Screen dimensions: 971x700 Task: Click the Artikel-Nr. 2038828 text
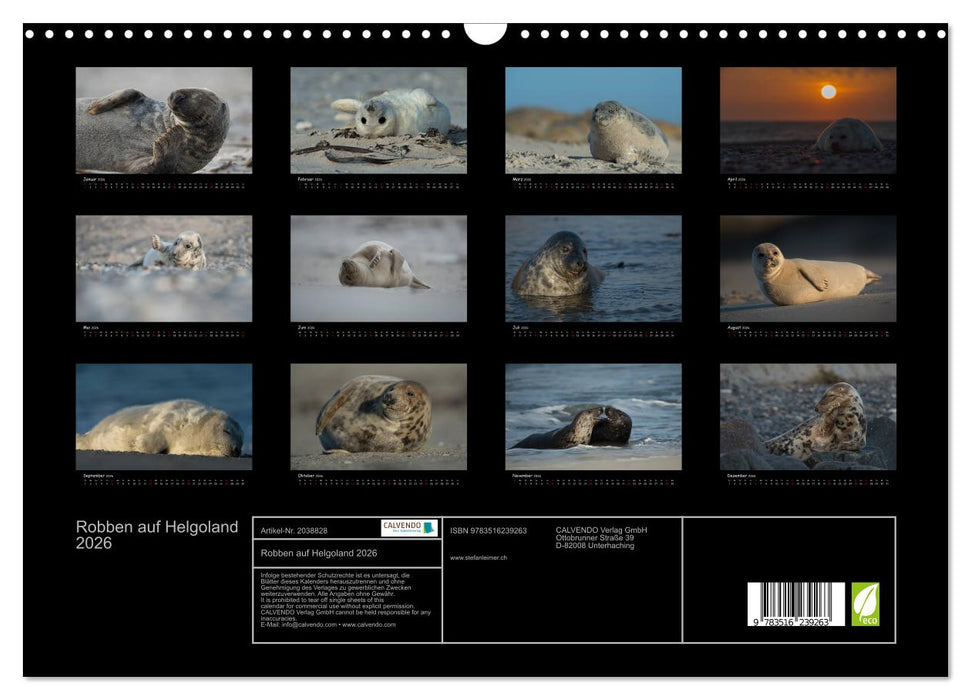pos(294,530)
